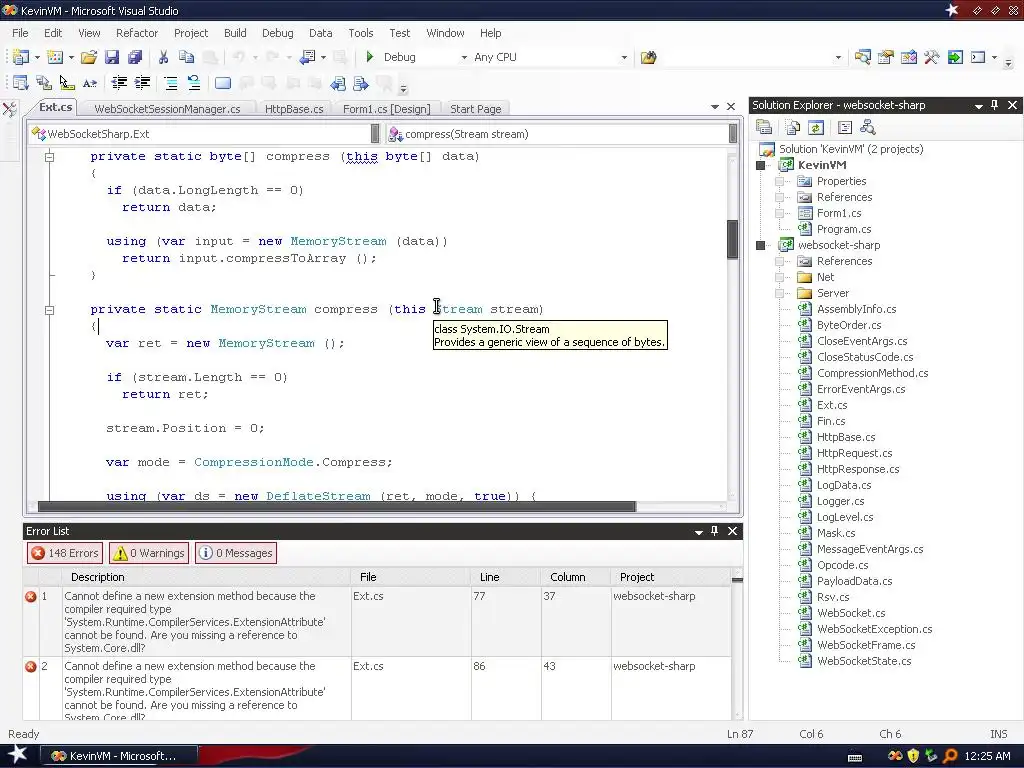Toggle a bookmark on the current line
The image size is (1024, 768).
(223, 83)
